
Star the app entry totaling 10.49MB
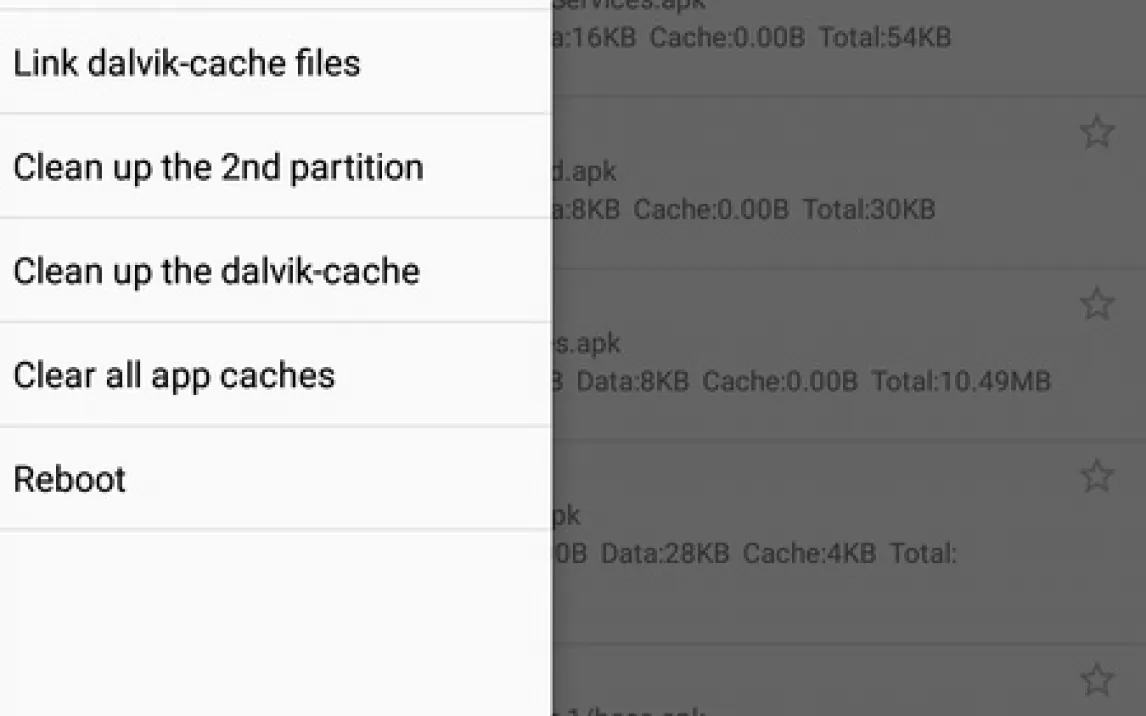[1097, 304]
